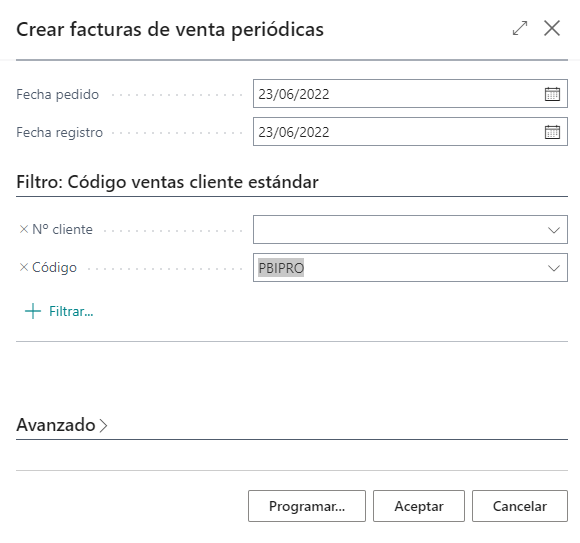Open the Fecha pedido calendar picker
The width and height of the screenshot is (580, 543).
click(552, 94)
